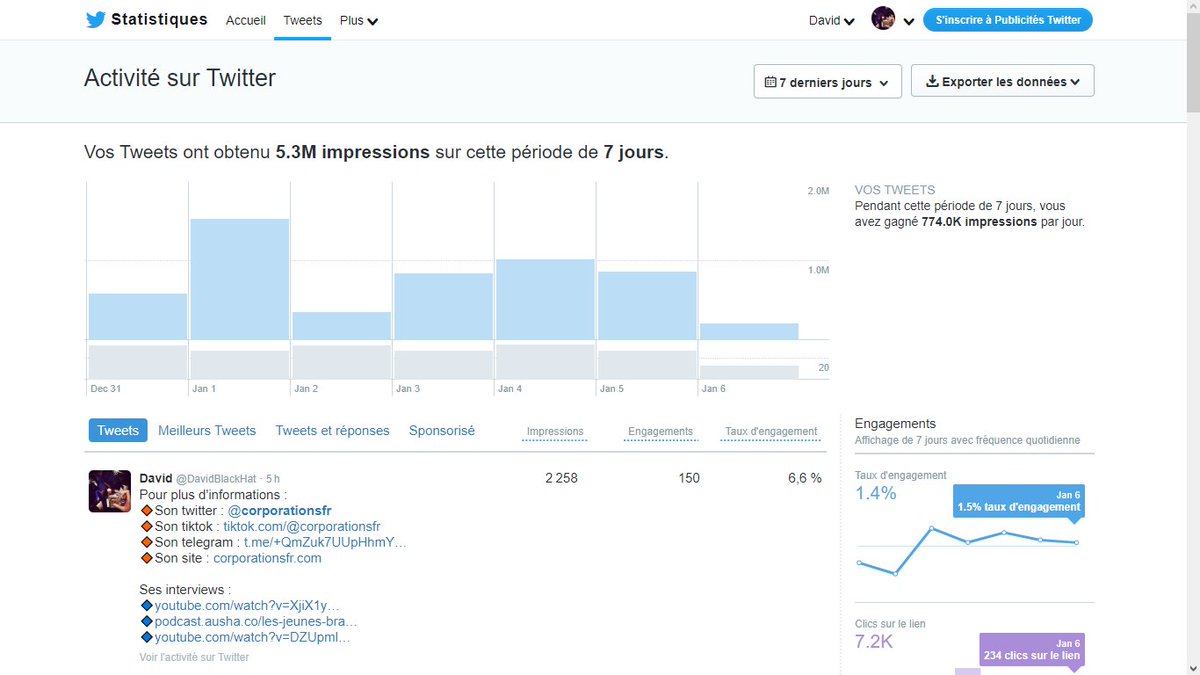Click the Twitter bird logo

tap(95, 20)
